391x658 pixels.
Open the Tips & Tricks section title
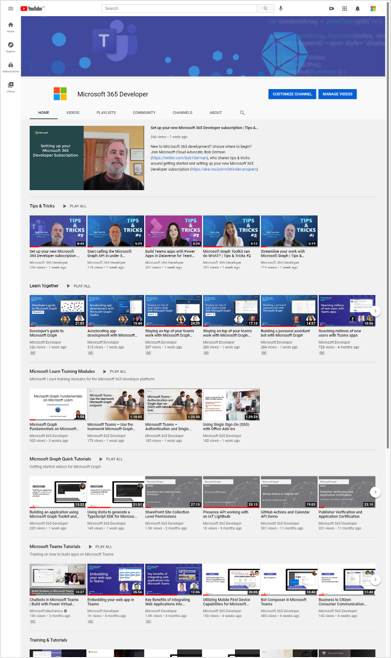[x=42, y=206]
